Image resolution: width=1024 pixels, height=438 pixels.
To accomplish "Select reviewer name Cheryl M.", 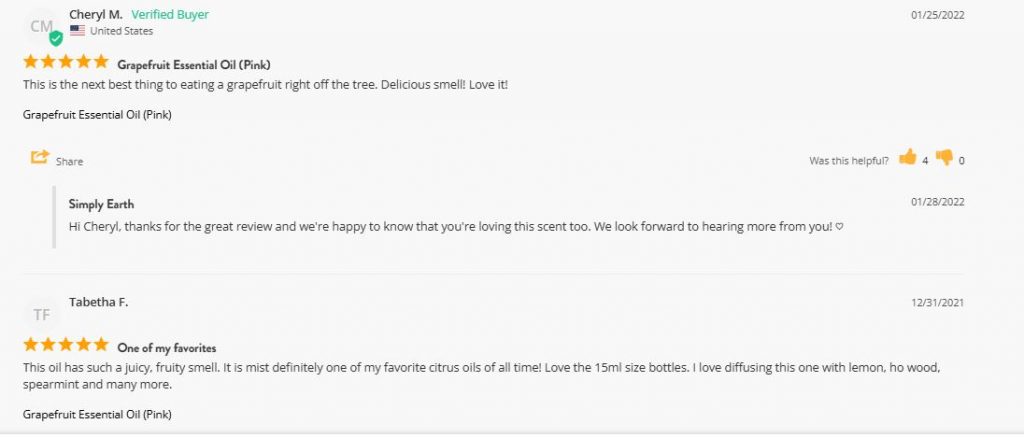I will [95, 14].
